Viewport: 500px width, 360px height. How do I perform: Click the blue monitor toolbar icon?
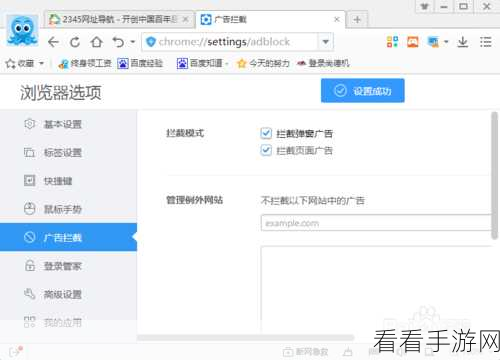click(433, 42)
